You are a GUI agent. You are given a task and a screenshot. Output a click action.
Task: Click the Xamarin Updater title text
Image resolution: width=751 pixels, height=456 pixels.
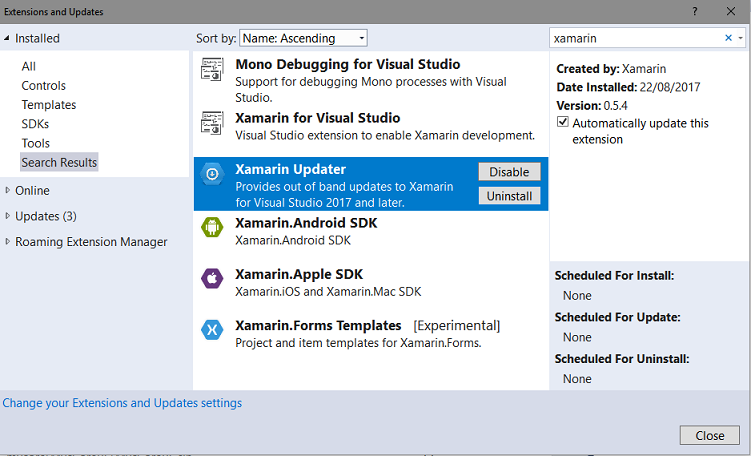[x=290, y=169]
